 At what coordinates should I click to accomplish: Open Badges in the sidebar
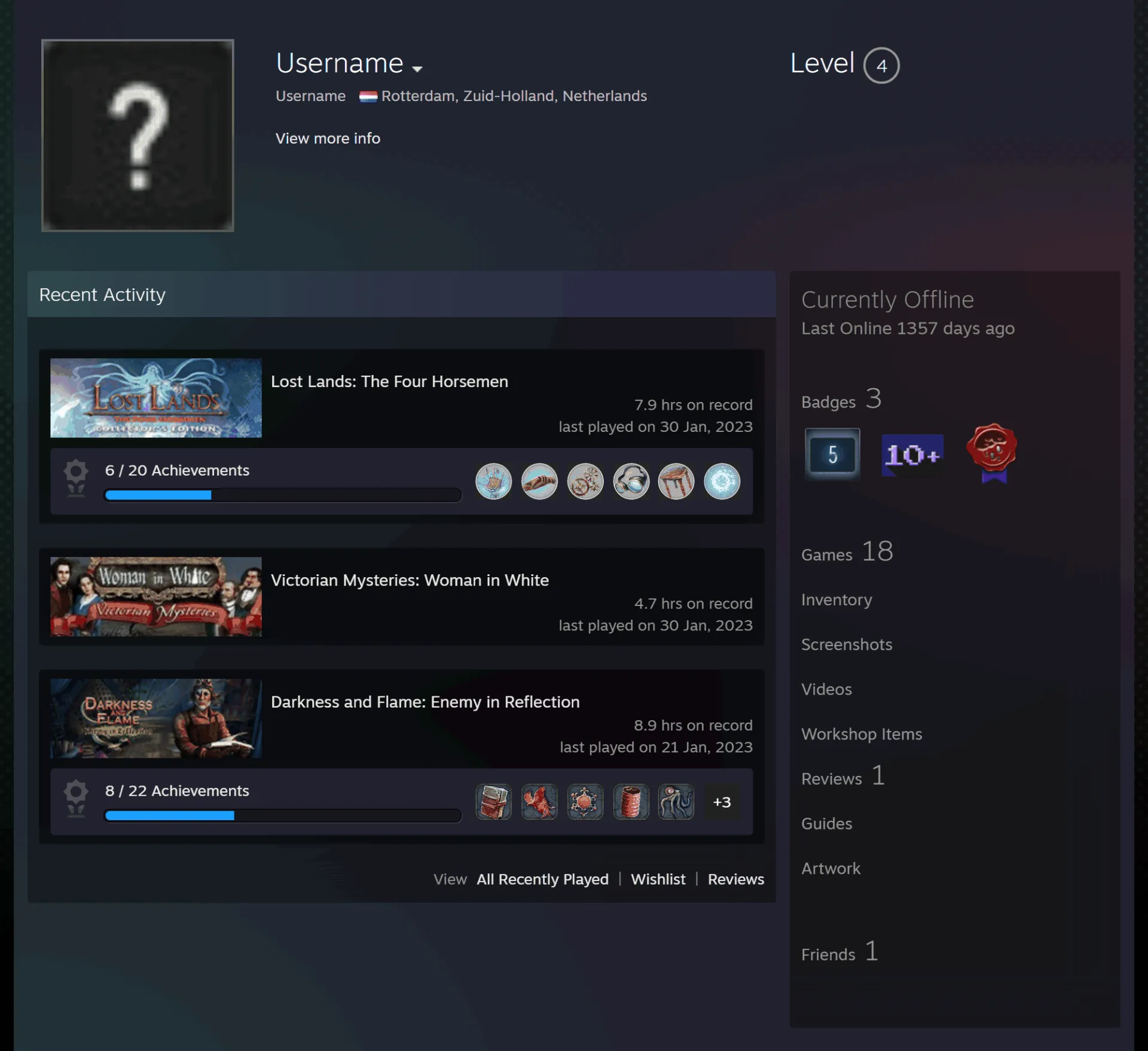tap(841, 400)
